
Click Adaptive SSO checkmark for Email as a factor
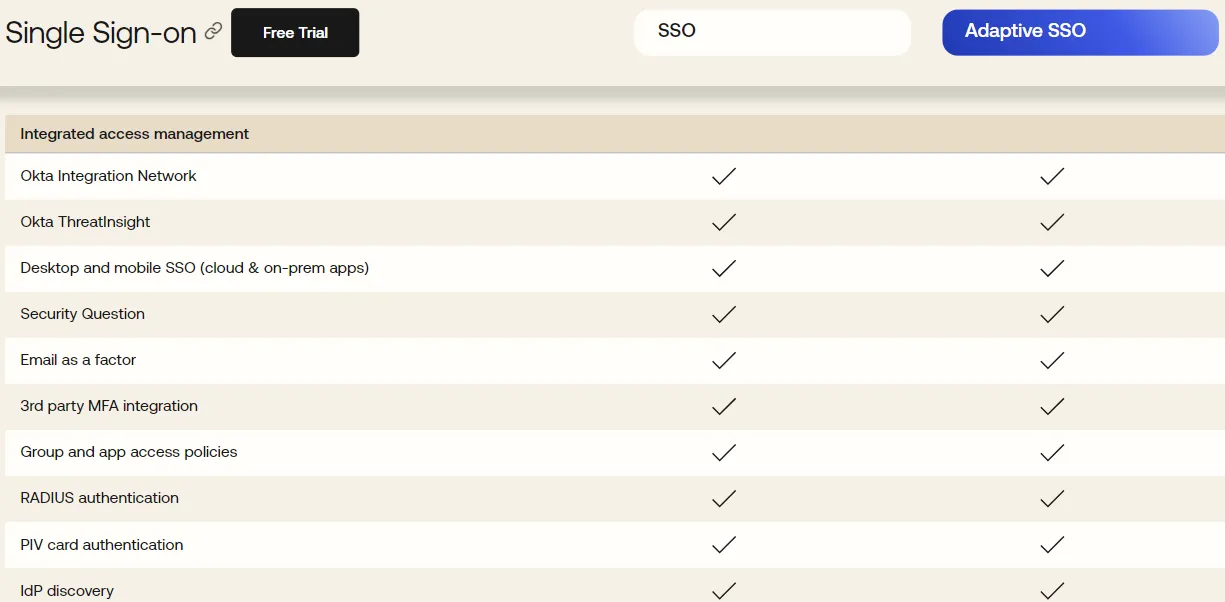tap(1052, 360)
